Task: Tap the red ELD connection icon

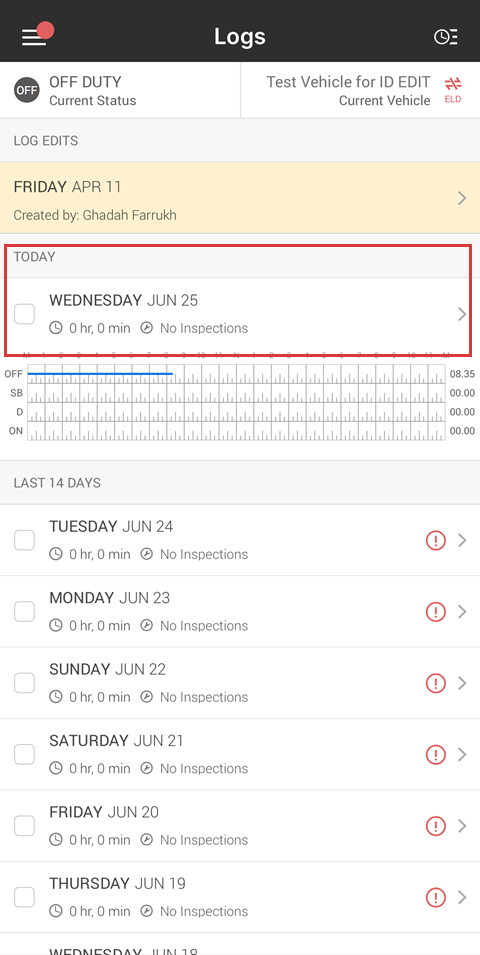Action: coord(453,90)
